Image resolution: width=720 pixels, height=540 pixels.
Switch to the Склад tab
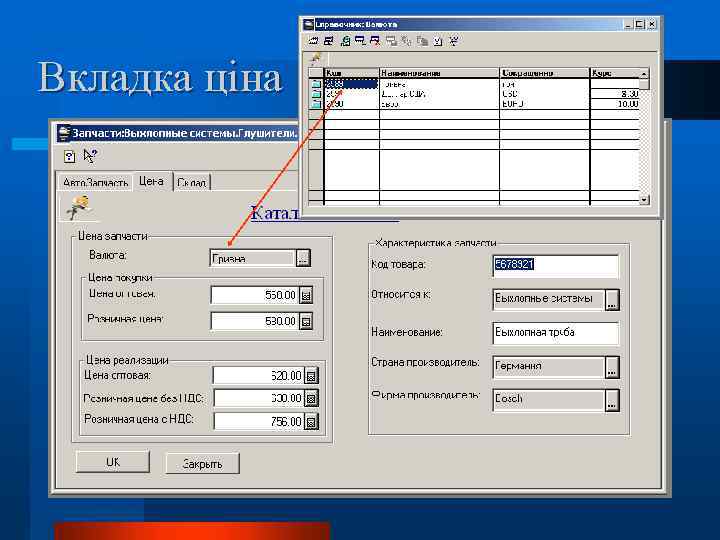click(x=191, y=182)
